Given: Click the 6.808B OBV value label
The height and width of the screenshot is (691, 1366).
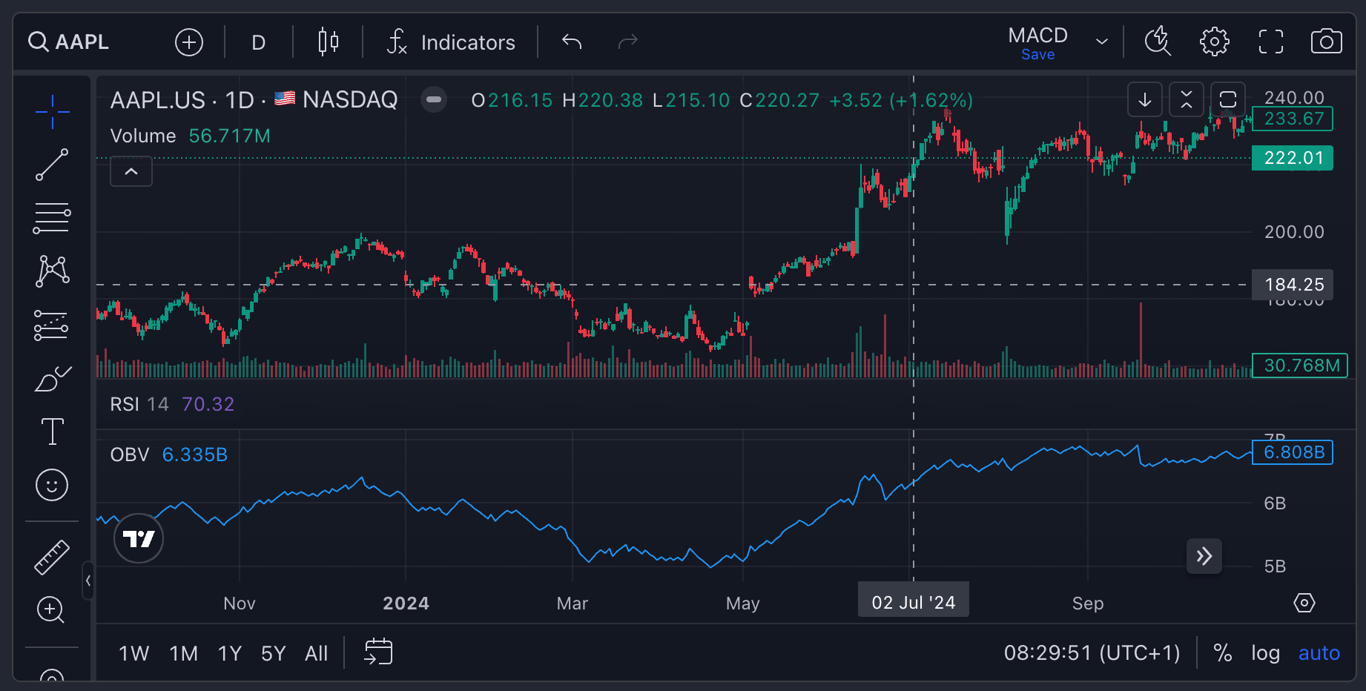Looking at the screenshot, I should pos(1292,452).
